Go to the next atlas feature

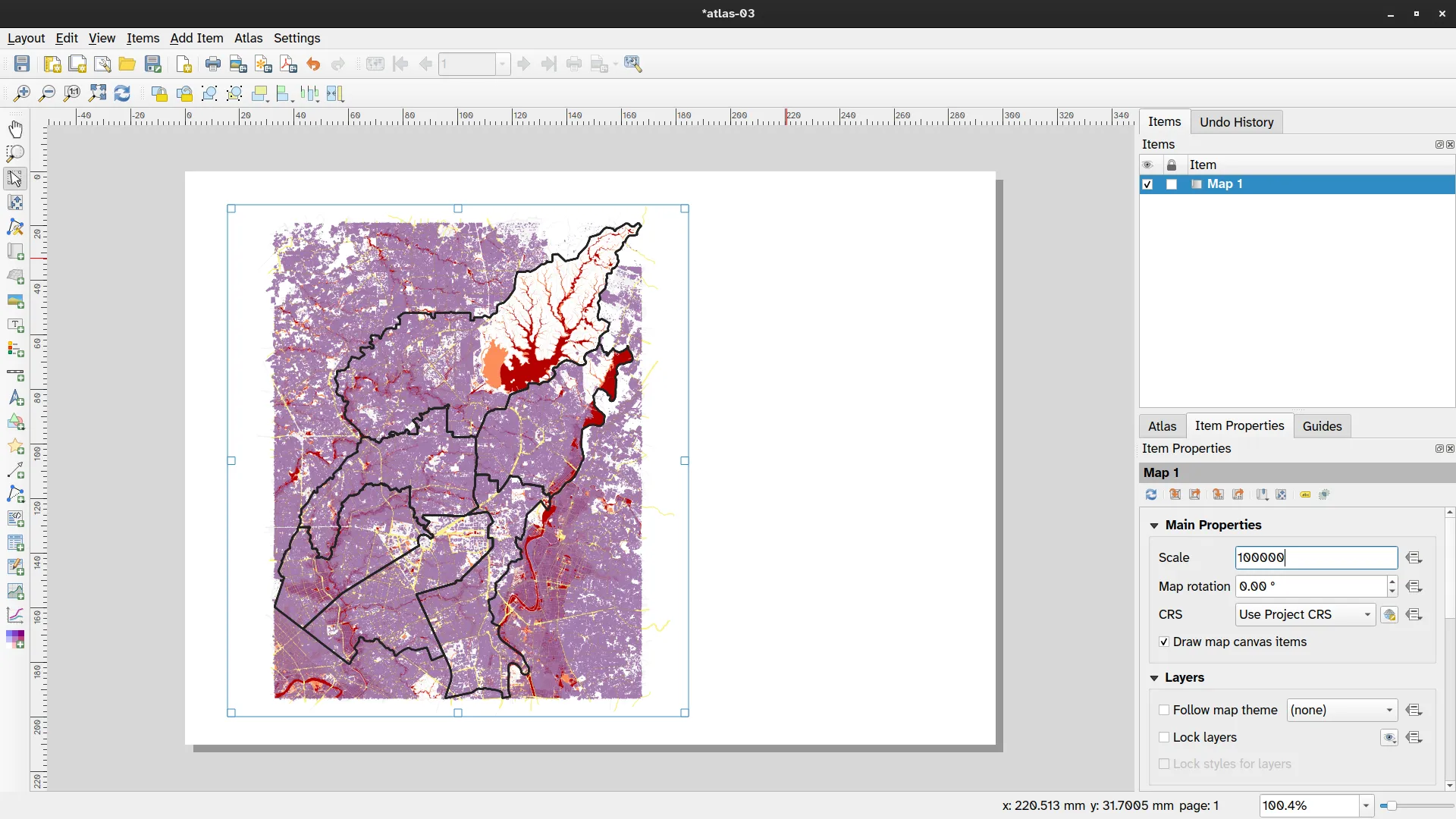pyautogui.click(x=524, y=64)
